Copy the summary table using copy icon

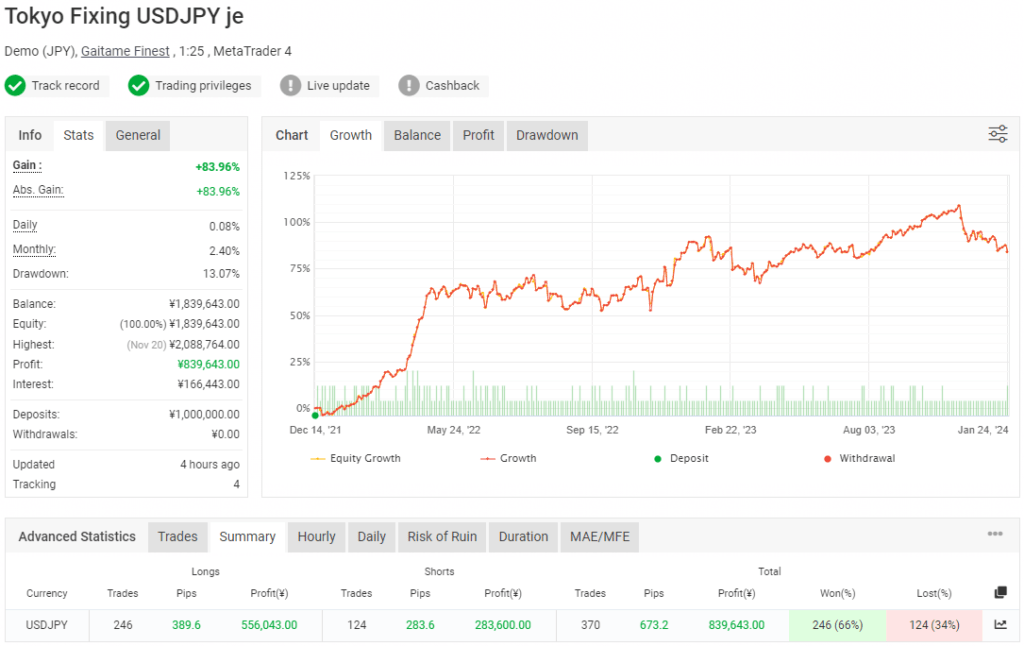(999, 592)
